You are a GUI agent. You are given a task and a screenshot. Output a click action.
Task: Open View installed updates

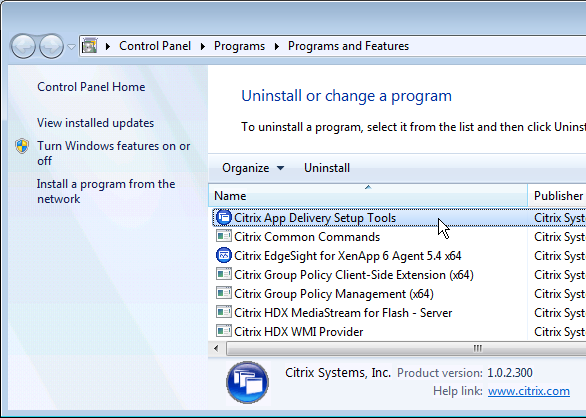(95, 123)
